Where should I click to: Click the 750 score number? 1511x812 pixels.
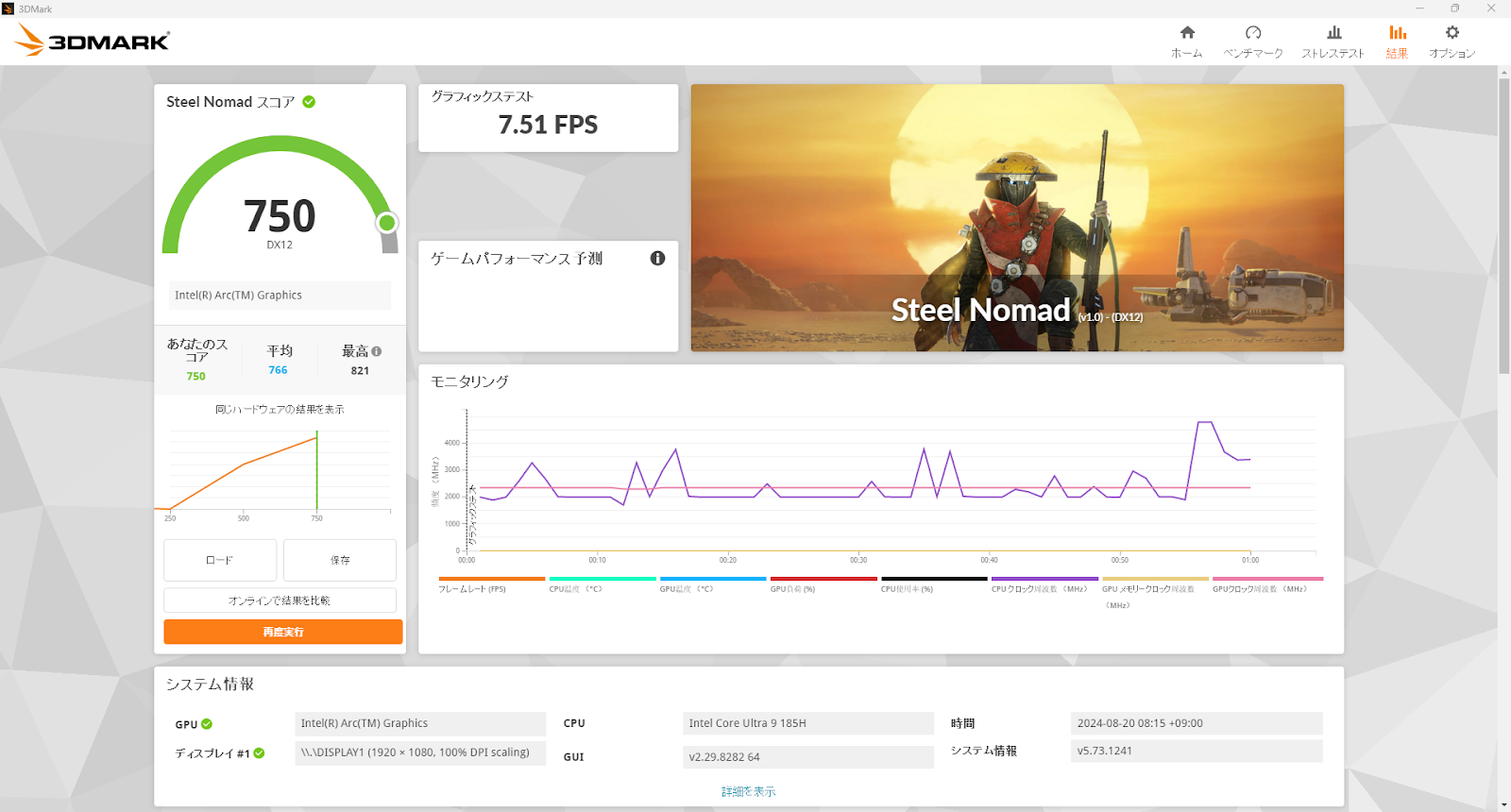pos(280,216)
